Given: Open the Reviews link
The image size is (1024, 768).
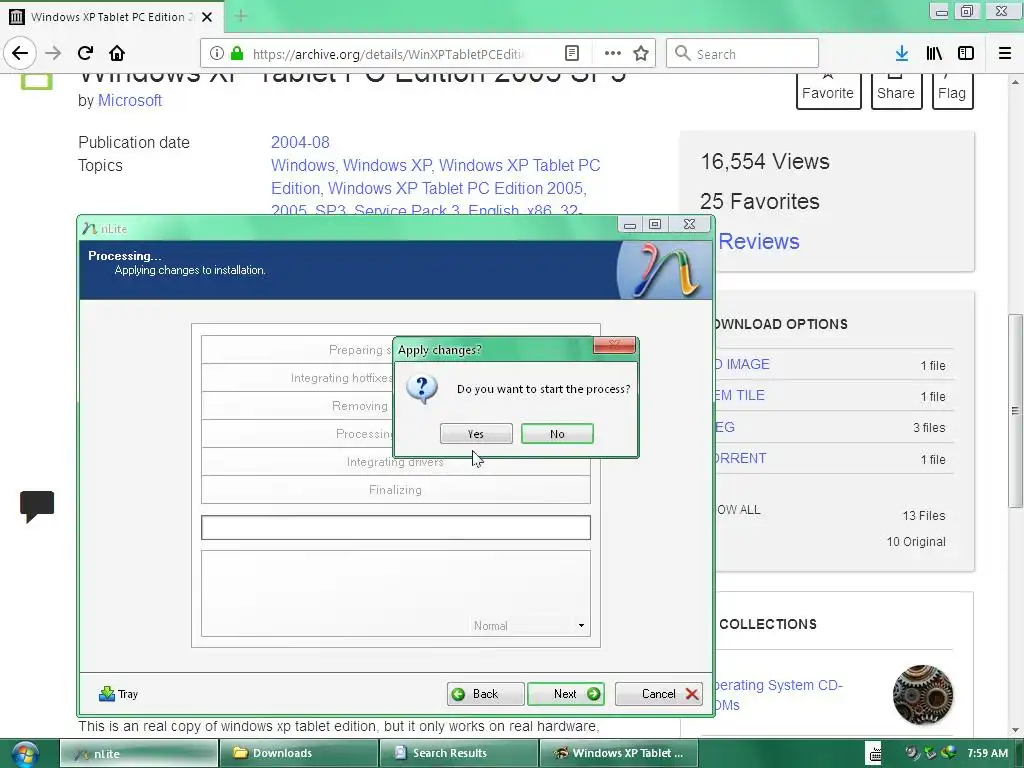Looking at the screenshot, I should click(x=759, y=241).
